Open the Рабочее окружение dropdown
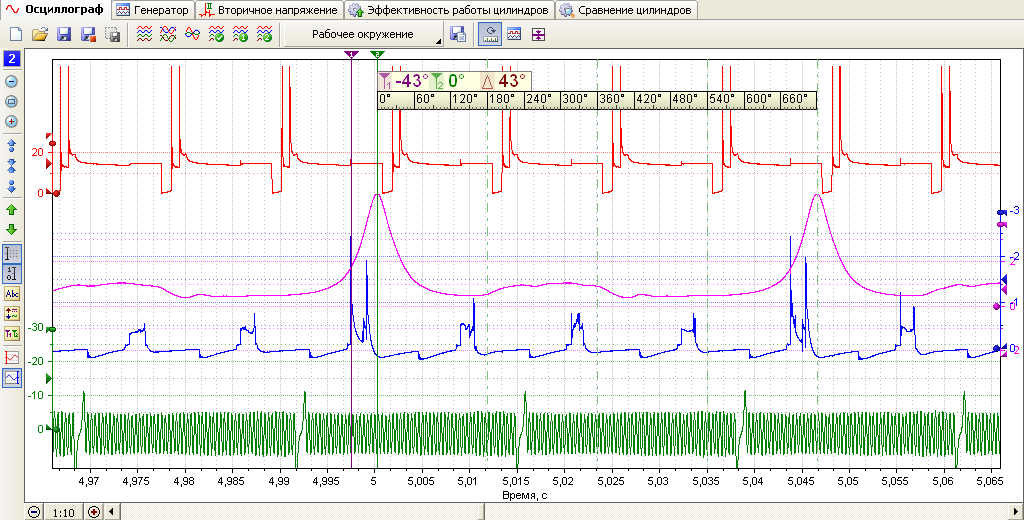This screenshot has height=520, width=1024. click(363, 35)
